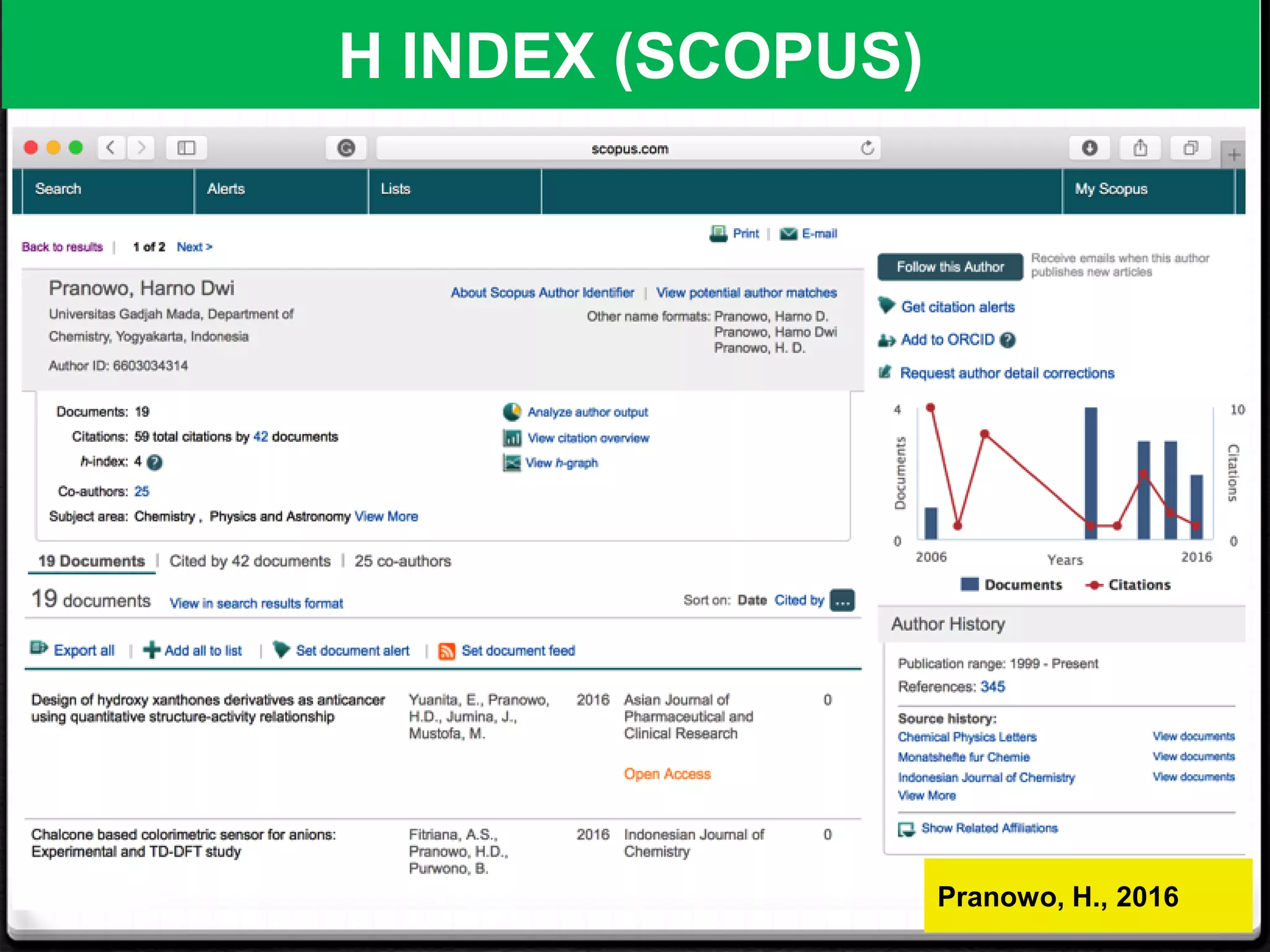Image resolution: width=1270 pixels, height=952 pixels.
Task: Open Indonesian Journal of Chemistry source link
Action: point(986,777)
